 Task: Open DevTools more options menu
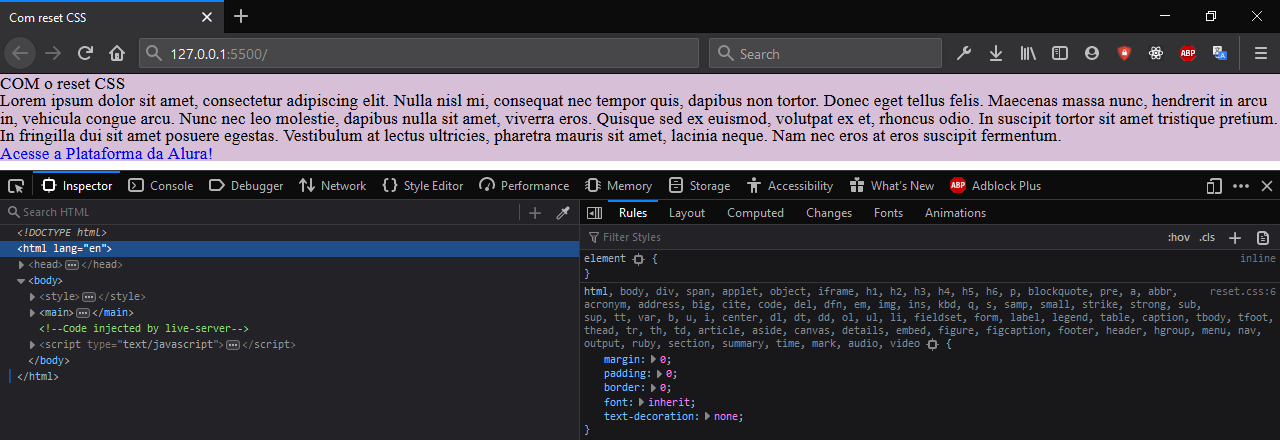click(1241, 186)
